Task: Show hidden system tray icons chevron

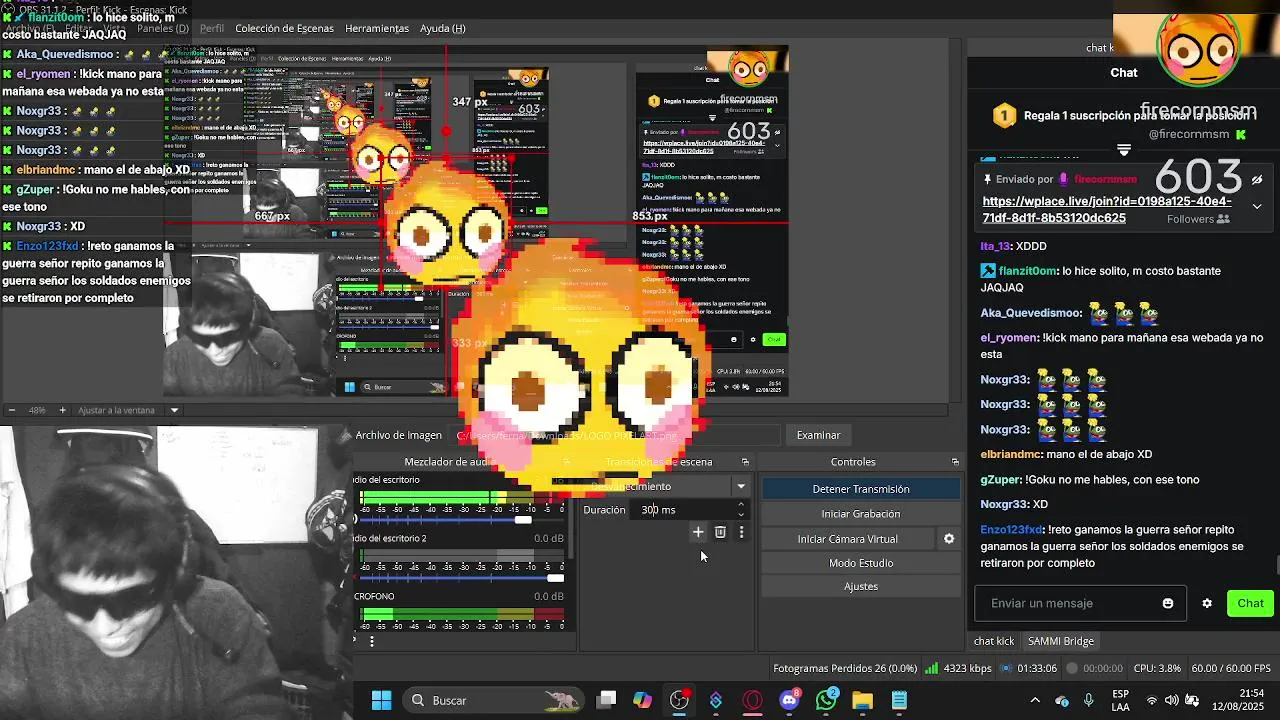Action: [x=1035, y=700]
